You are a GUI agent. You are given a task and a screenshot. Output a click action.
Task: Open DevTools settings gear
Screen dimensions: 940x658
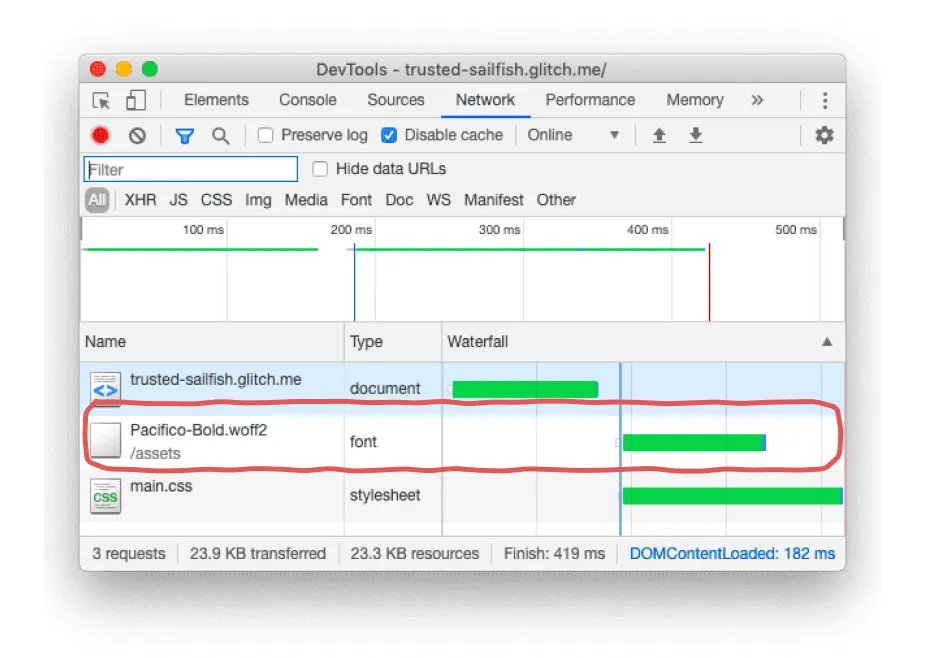click(823, 135)
